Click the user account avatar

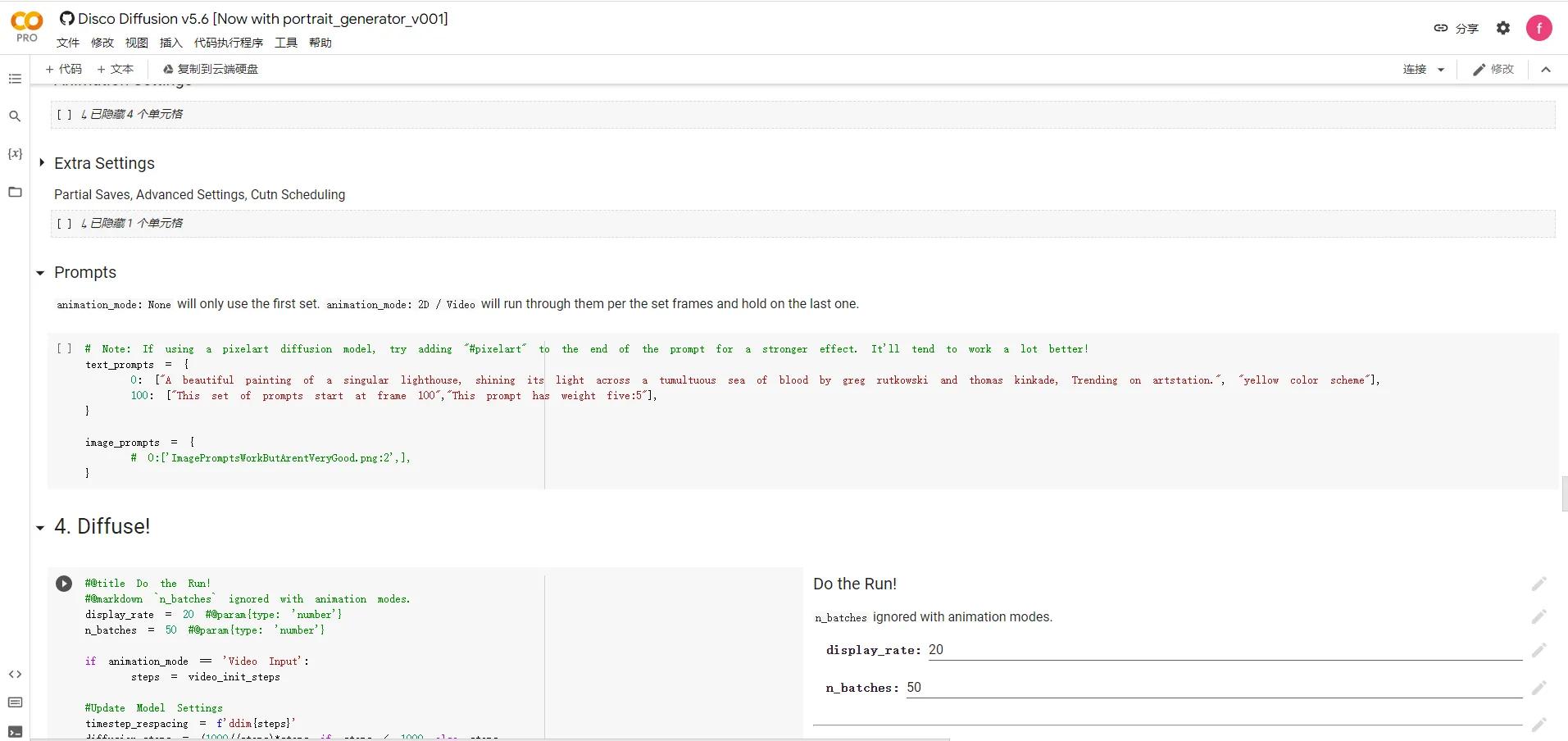coord(1538,28)
